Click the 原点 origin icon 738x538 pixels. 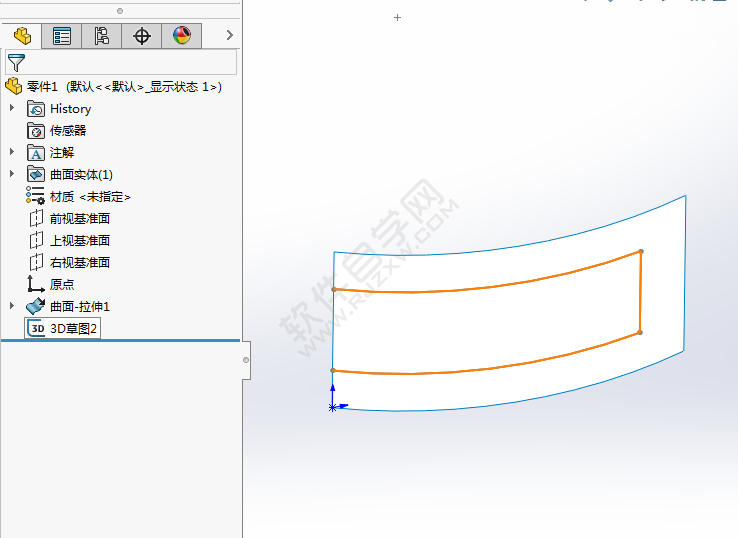pyautogui.click(x=36, y=284)
